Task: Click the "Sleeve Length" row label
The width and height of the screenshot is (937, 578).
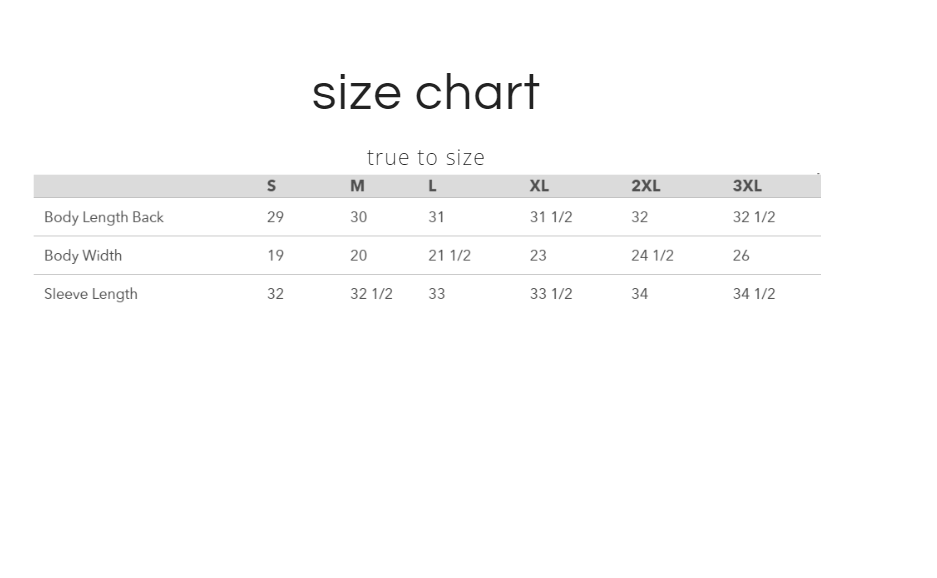Action: point(91,294)
